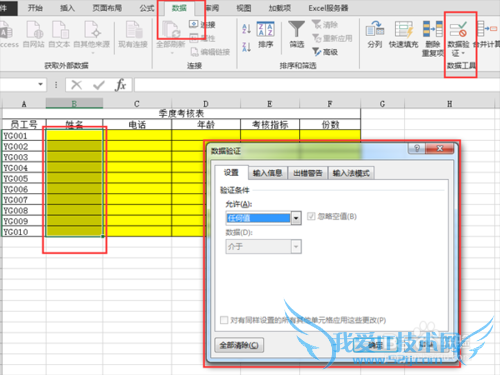Open the 视图 ribbon tab

(x=244, y=8)
